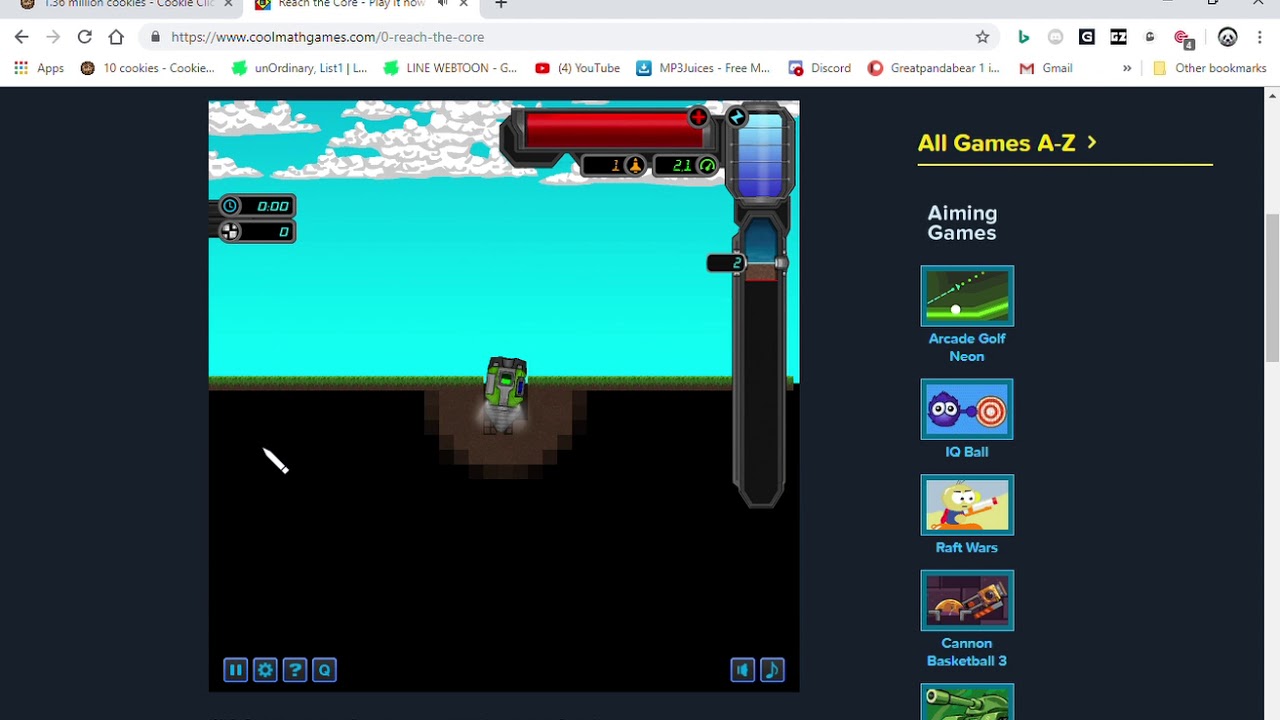Open MP3Juices bookmark
Viewport: 1280px width, 720px height.
click(x=703, y=68)
